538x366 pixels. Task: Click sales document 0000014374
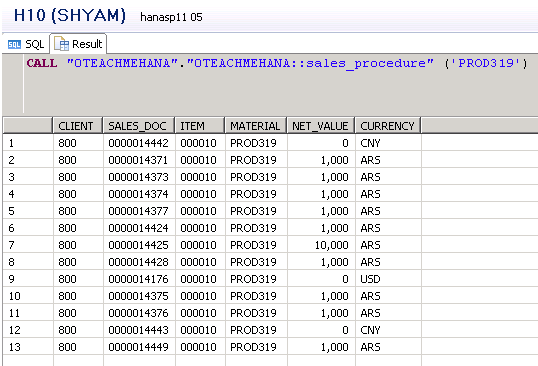pos(138,194)
